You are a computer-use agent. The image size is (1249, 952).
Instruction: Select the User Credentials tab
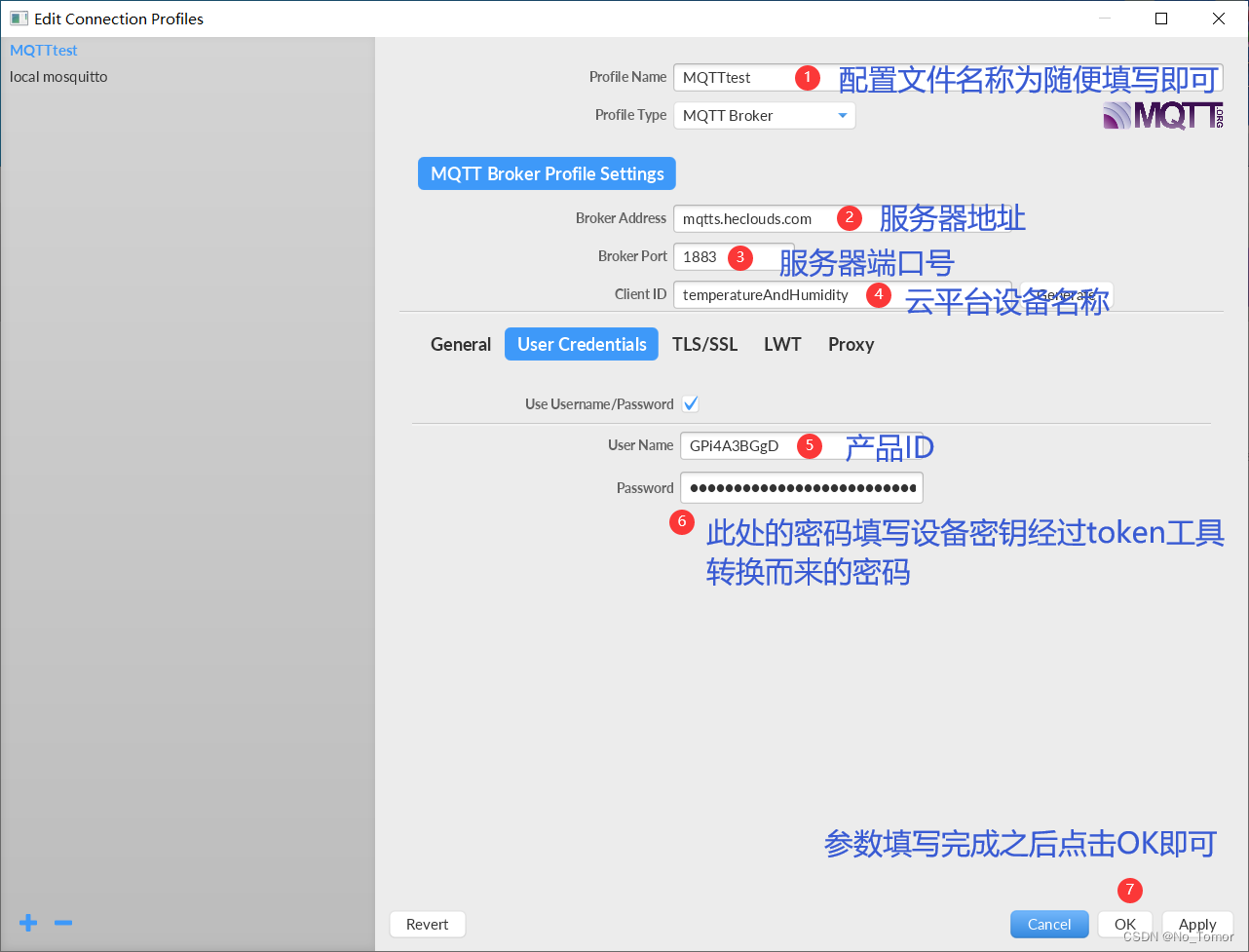[582, 344]
